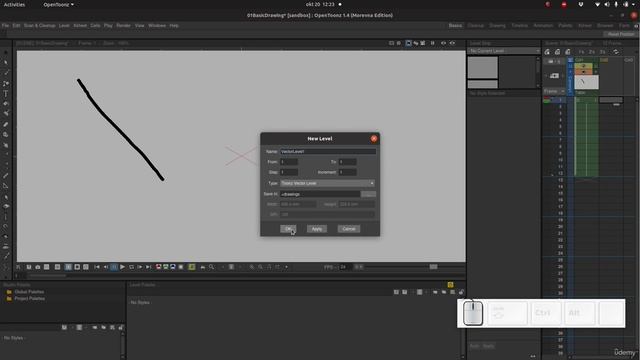The height and width of the screenshot is (360, 640).
Task: Click the first new-level icon in xsheet toolbar
Action: coord(547,52)
